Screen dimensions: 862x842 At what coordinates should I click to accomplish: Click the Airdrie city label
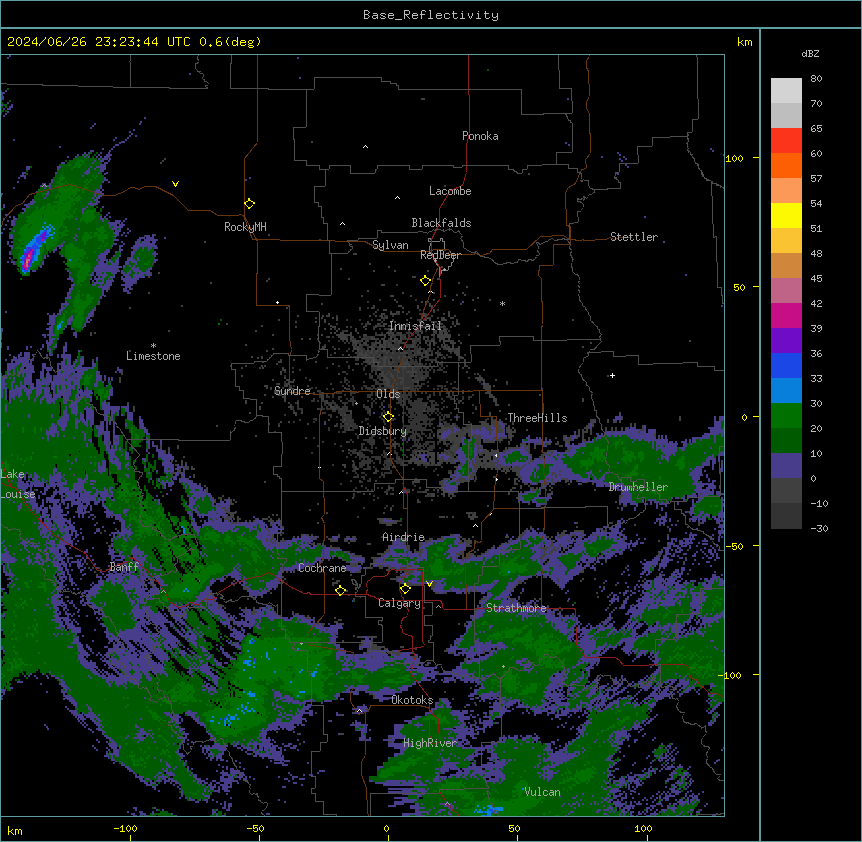(404, 537)
